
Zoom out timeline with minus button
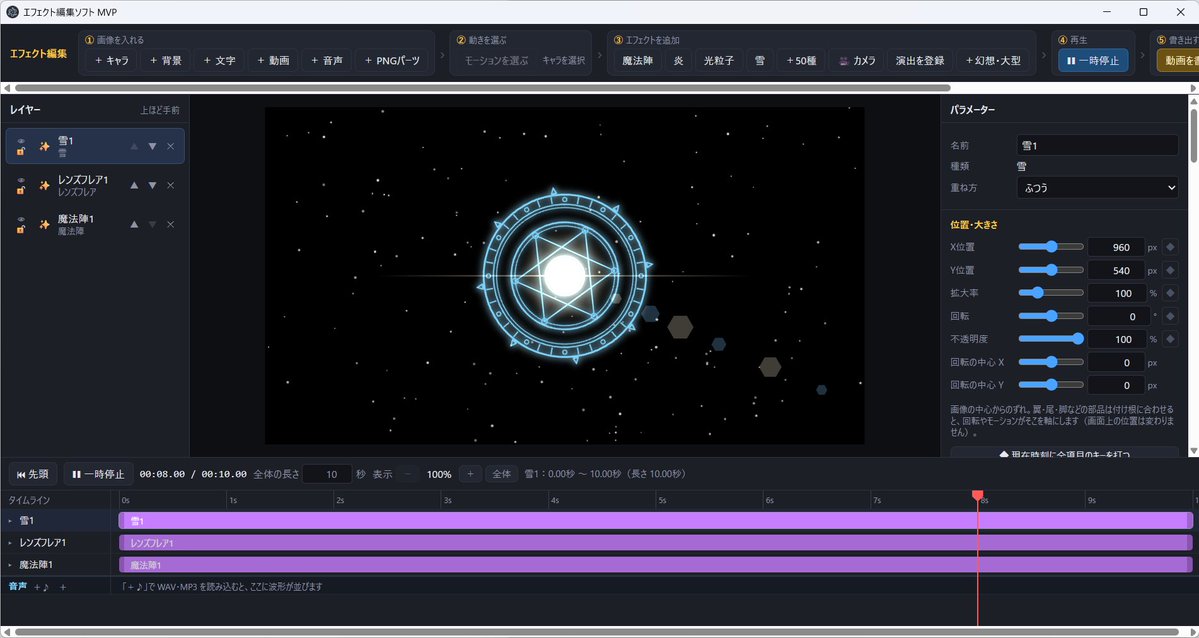click(407, 474)
